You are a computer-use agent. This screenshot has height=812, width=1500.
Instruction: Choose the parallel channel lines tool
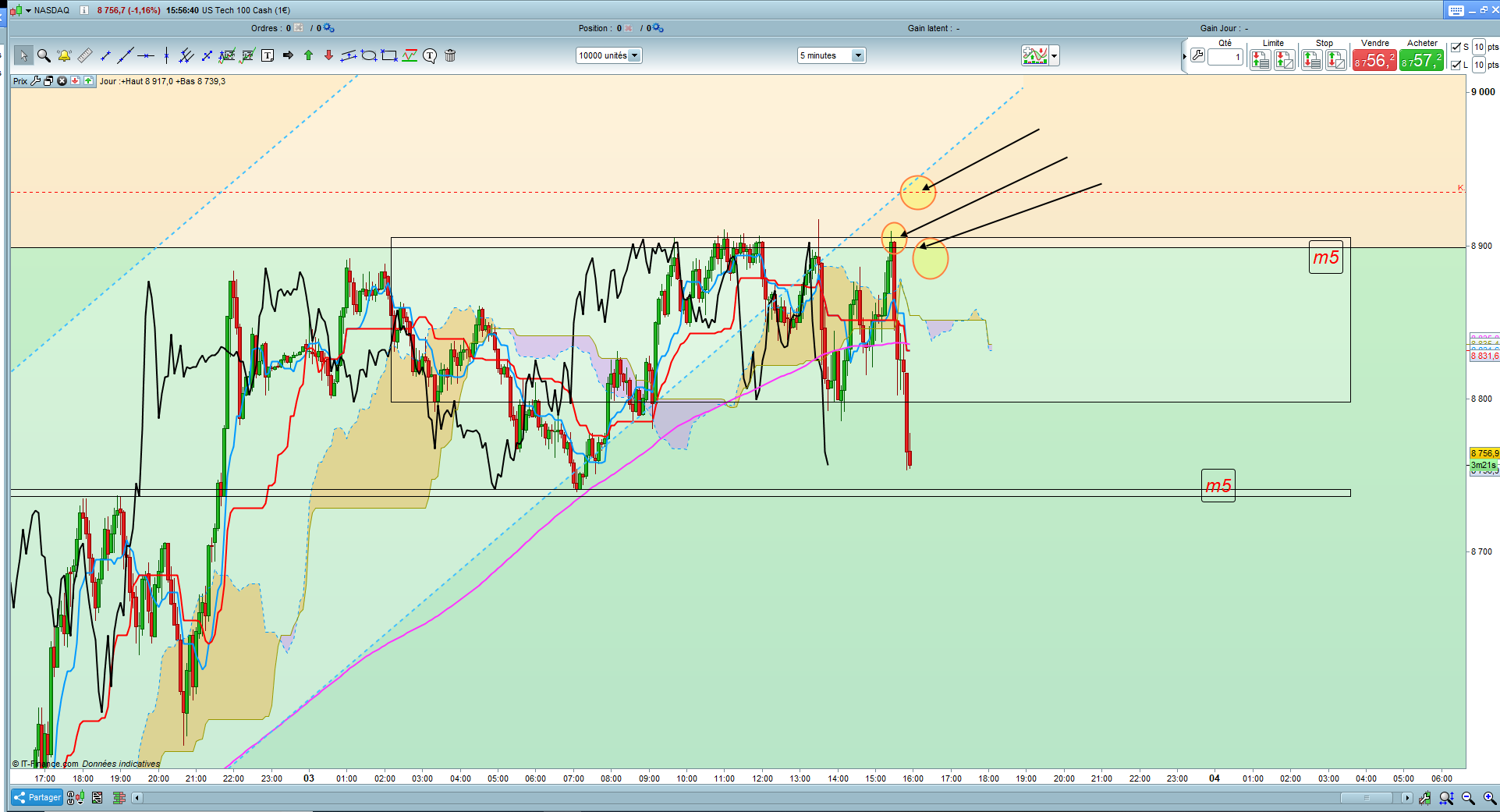(x=186, y=55)
